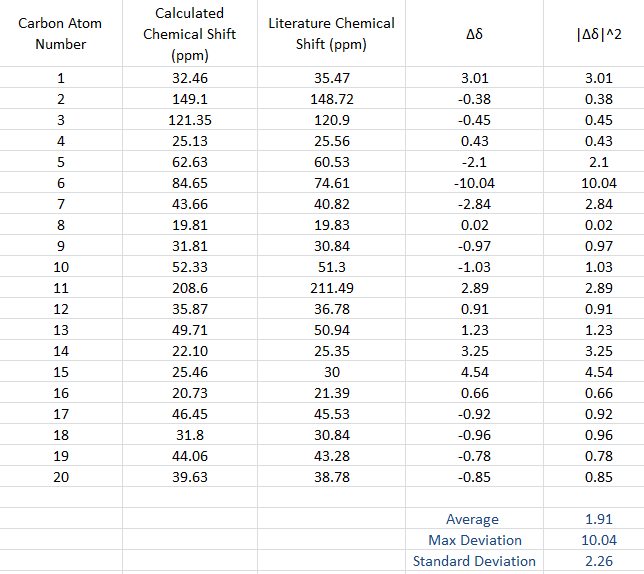Select calculated value 31.81 in row 9
The width and height of the screenshot is (644, 574).
pyautogui.click(x=190, y=246)
